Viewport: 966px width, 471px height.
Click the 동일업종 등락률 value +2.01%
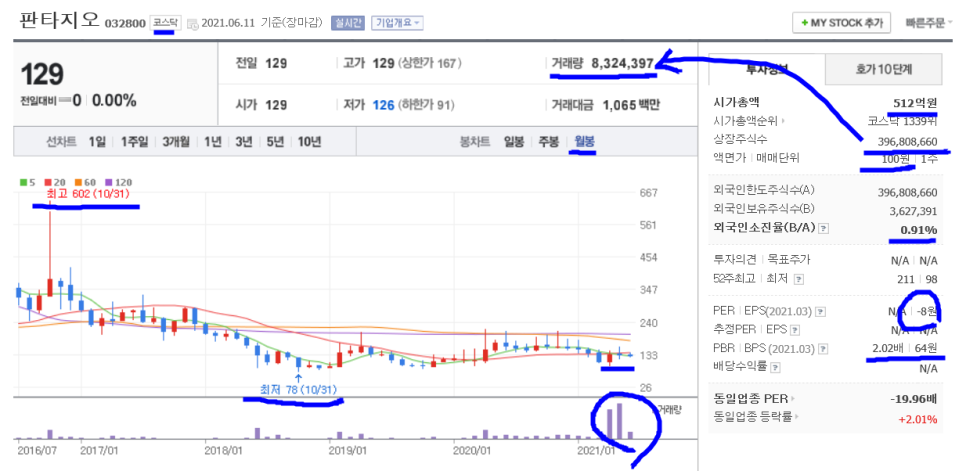916,419
